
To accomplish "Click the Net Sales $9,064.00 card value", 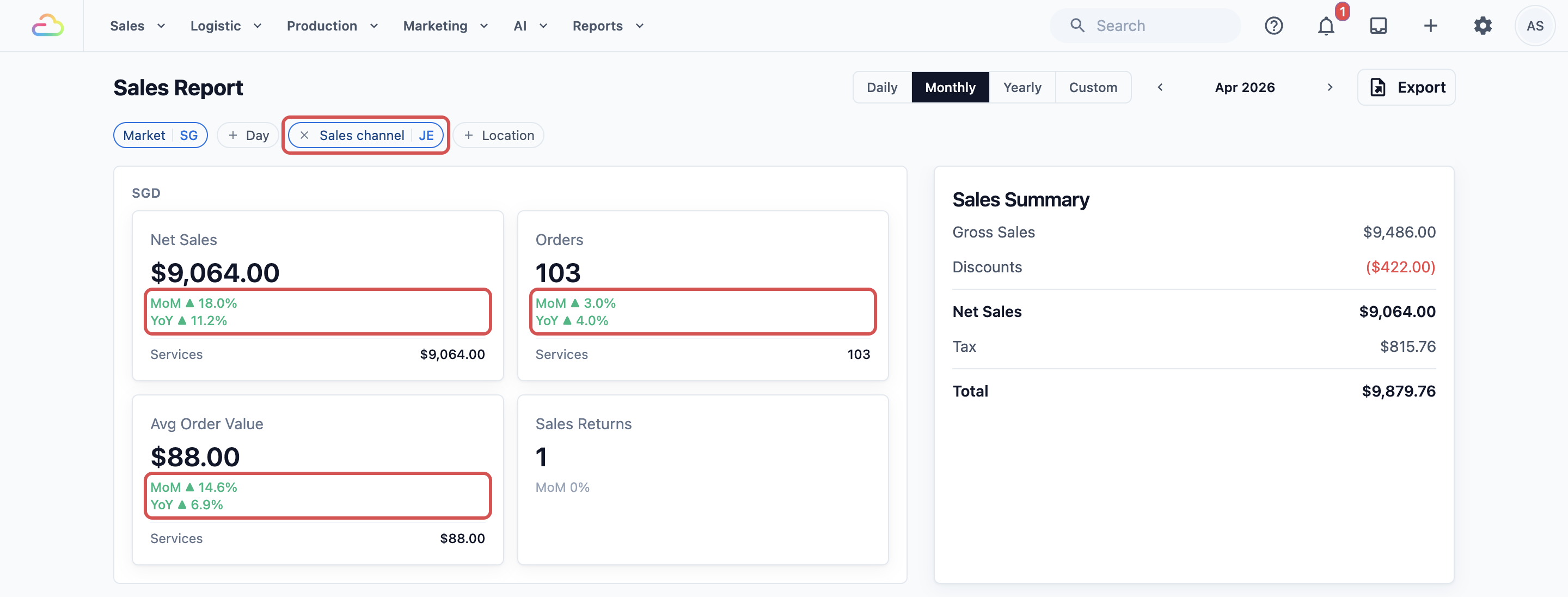I will [215, 272].
